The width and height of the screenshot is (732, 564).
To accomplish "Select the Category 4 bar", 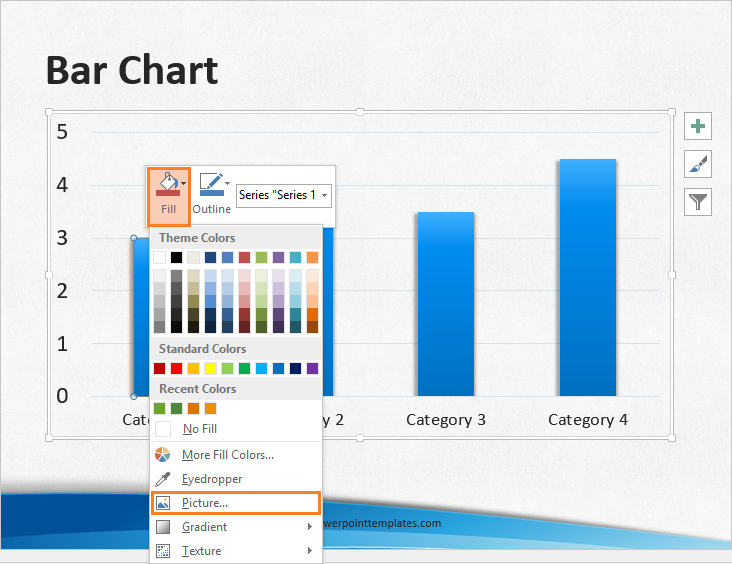I will click(x=588, y=277).
